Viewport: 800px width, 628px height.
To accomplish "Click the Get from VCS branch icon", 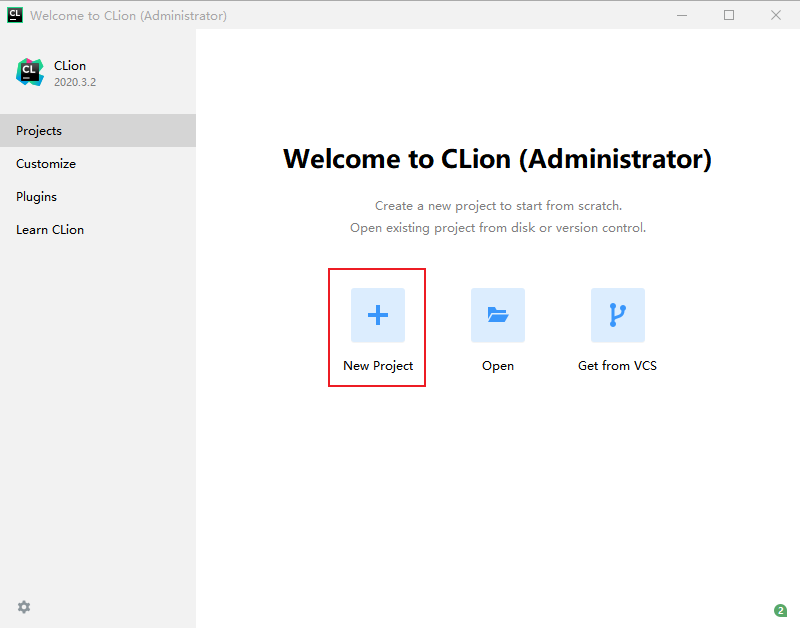I will click(x=617, y=315).
